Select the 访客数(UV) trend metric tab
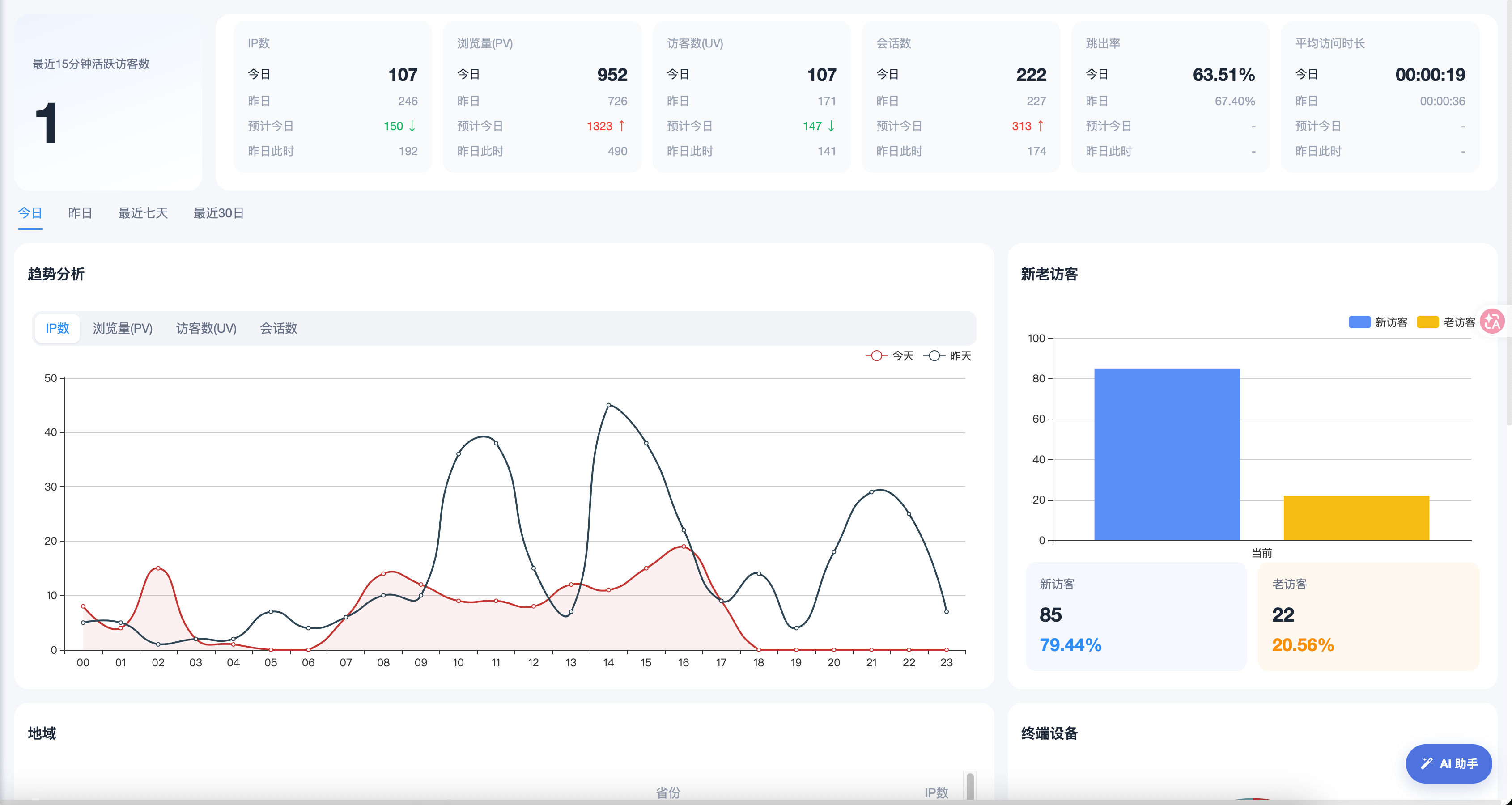This screenshot has height=805, width=1512. (x=206, y=329)
